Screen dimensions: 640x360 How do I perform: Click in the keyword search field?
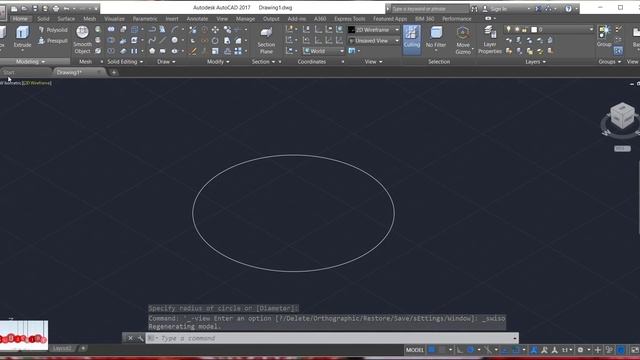tap(429, 9)
